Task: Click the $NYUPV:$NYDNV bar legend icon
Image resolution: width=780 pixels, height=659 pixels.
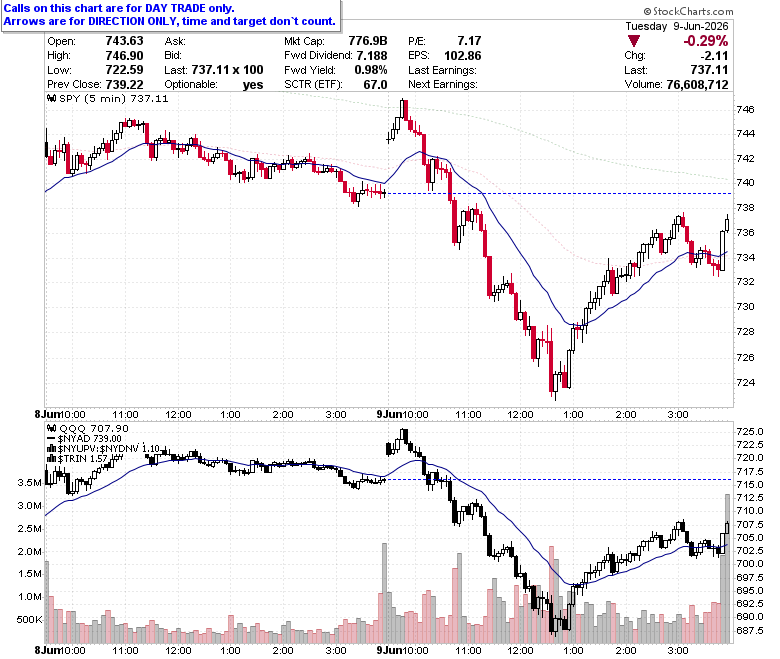Action: 51,449
